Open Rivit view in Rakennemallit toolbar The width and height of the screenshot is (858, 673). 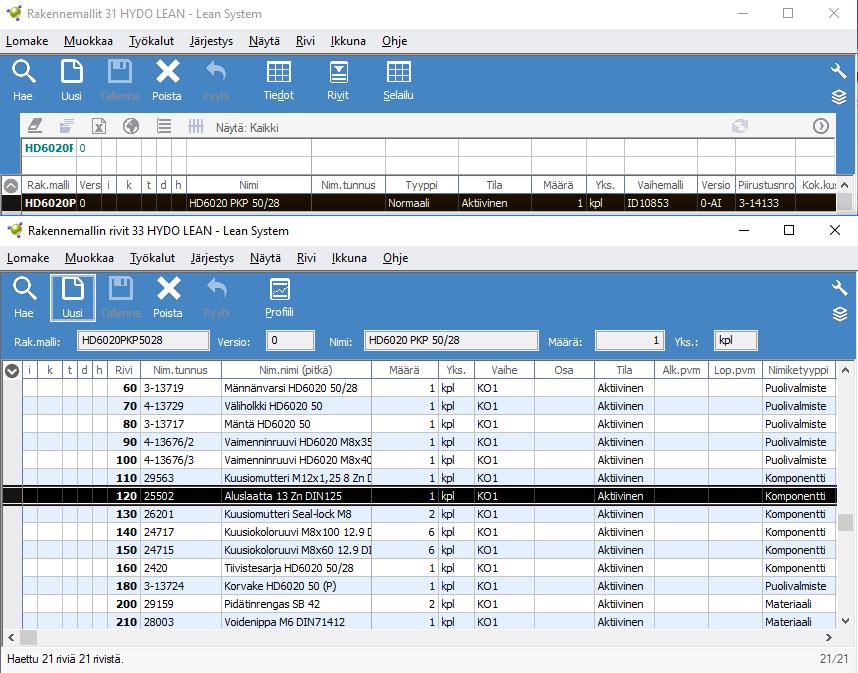pyautogui.click(x=338, y=80)
